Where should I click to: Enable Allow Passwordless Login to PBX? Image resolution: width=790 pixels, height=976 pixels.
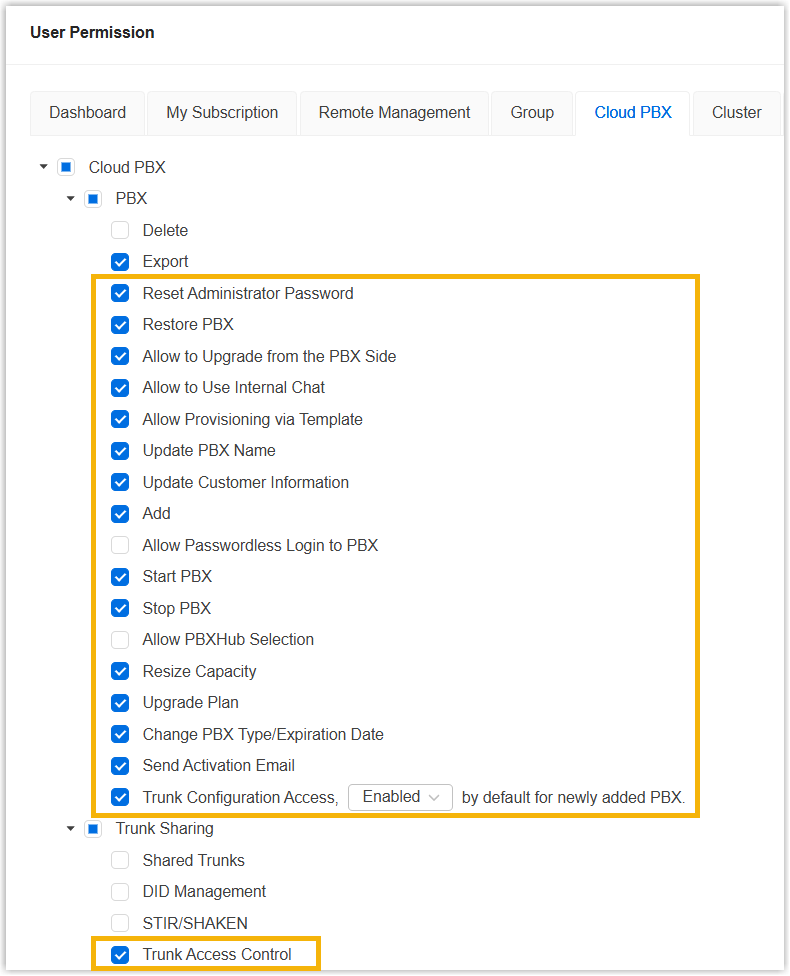pyautogui.click(x=120, y=546)
